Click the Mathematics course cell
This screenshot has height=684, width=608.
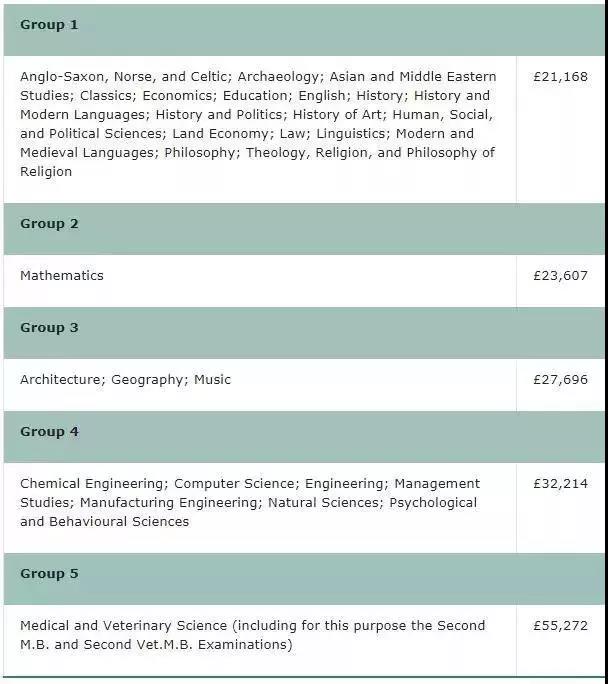click(260, 281)
